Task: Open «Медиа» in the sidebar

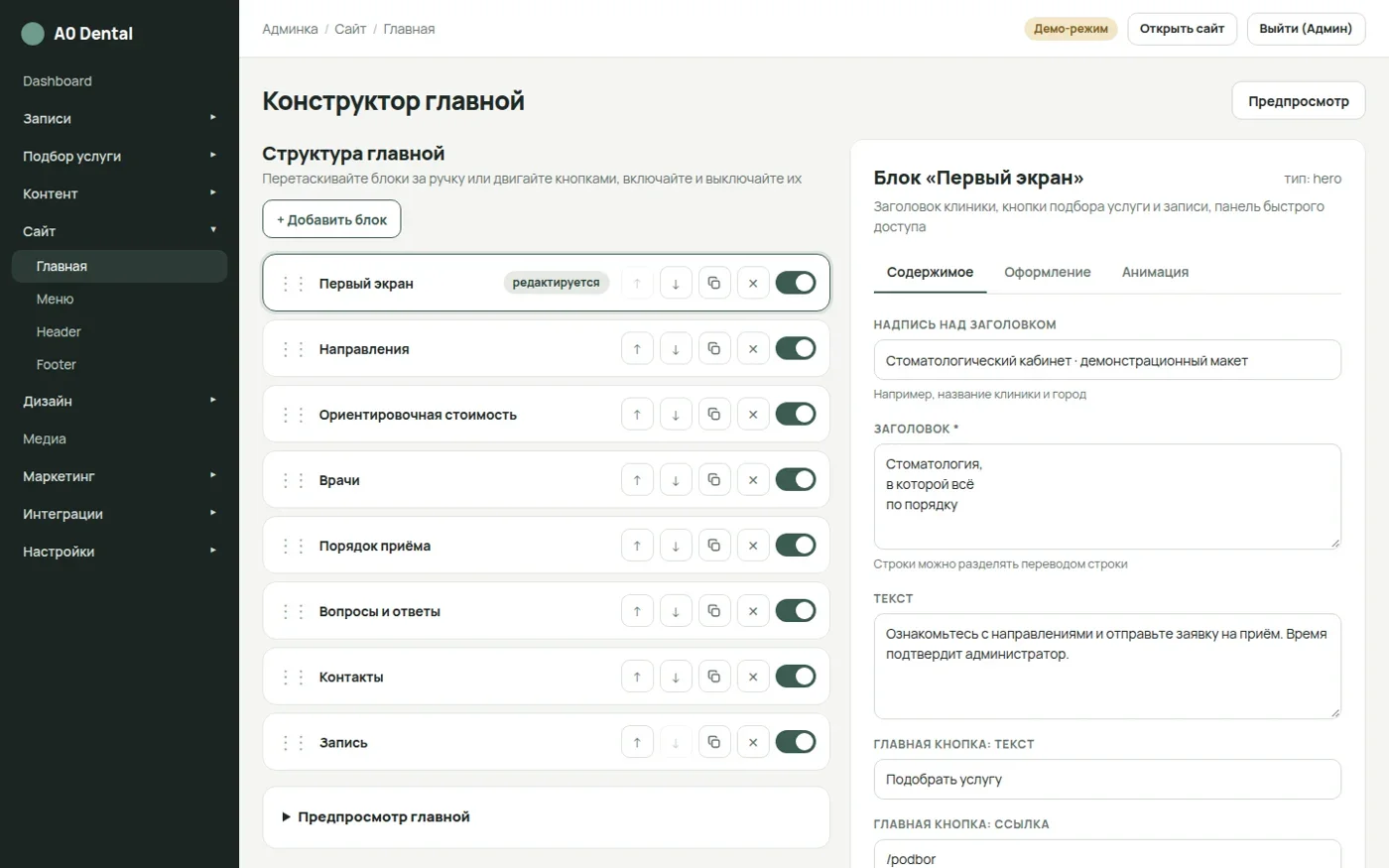Action: pos(119,438)
